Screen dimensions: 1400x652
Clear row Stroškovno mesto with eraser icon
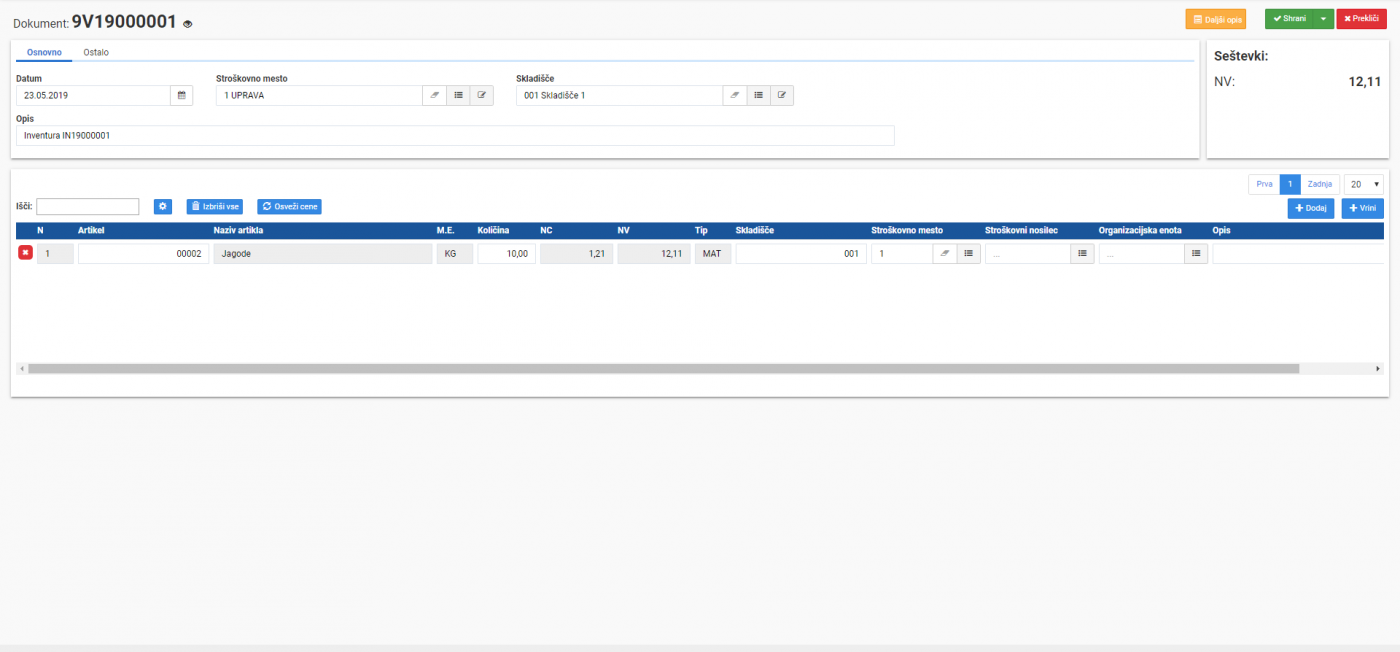(944, 254)
